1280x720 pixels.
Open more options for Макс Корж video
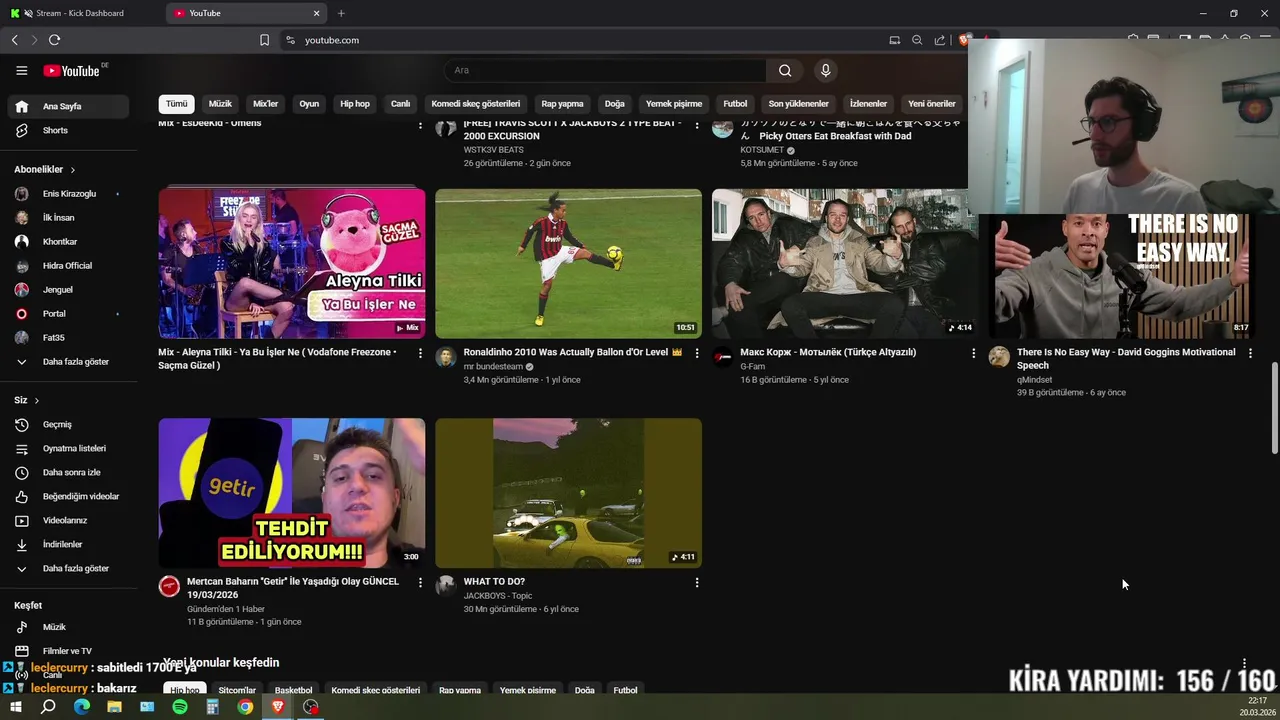974,353
